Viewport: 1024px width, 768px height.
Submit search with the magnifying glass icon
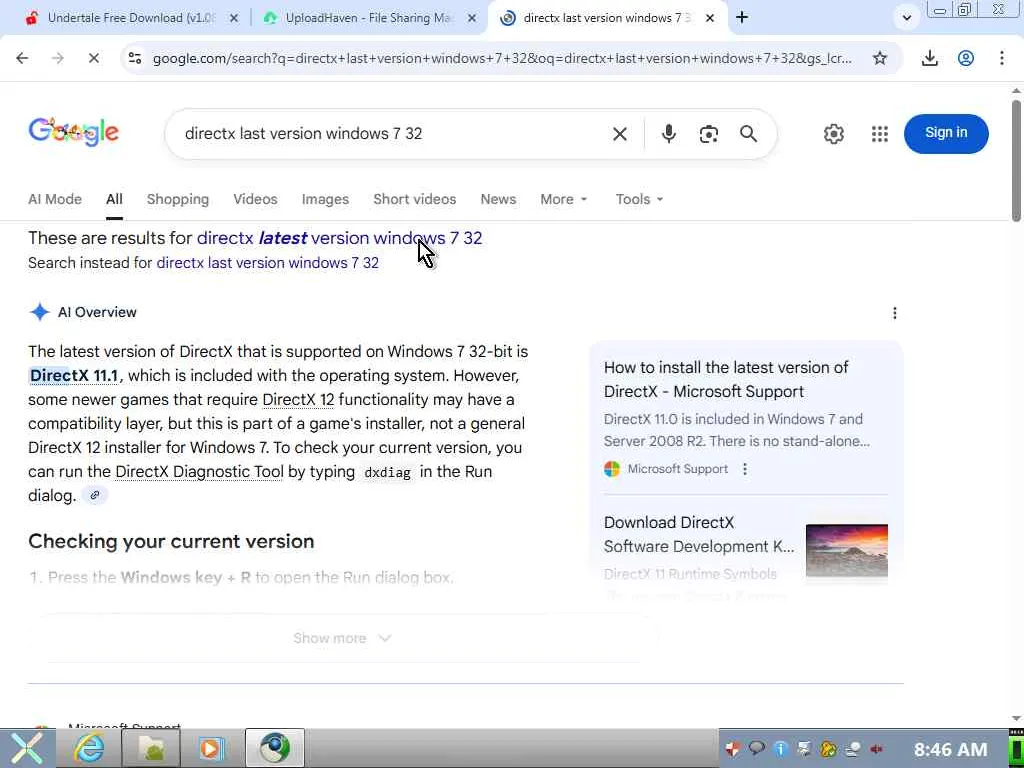(x=748, y=134)
